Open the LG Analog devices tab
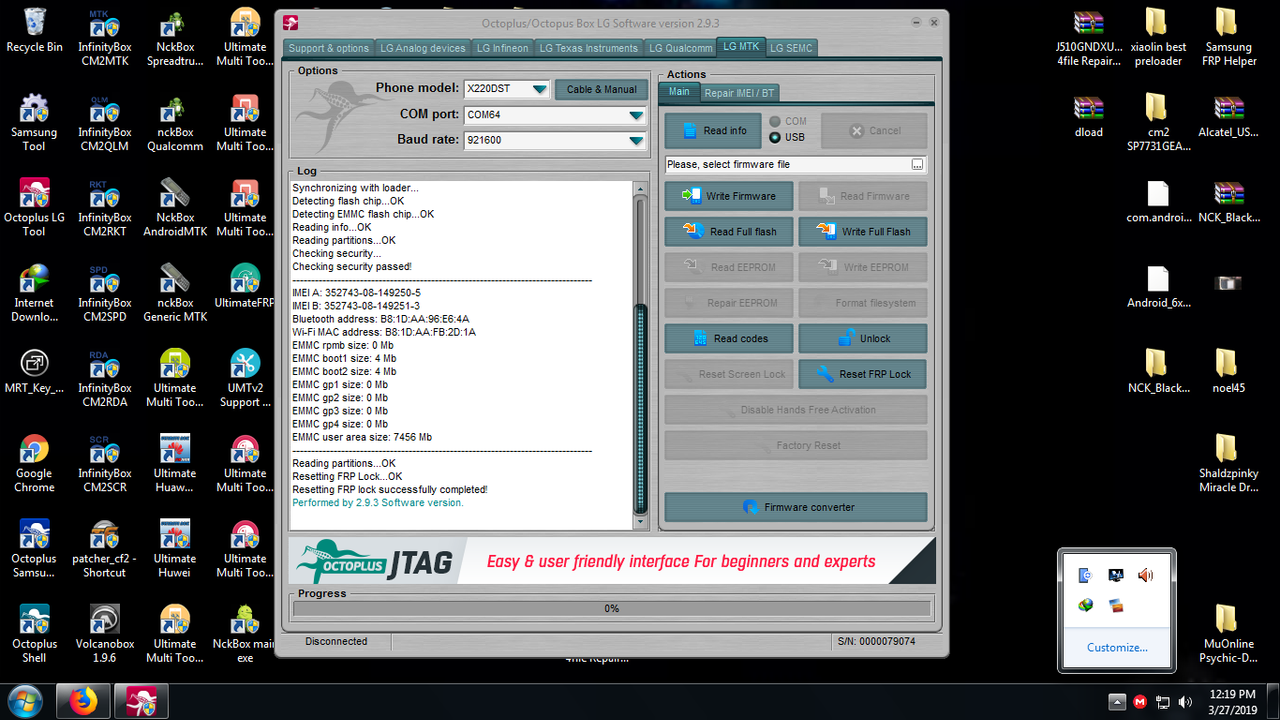 [422, 48]
